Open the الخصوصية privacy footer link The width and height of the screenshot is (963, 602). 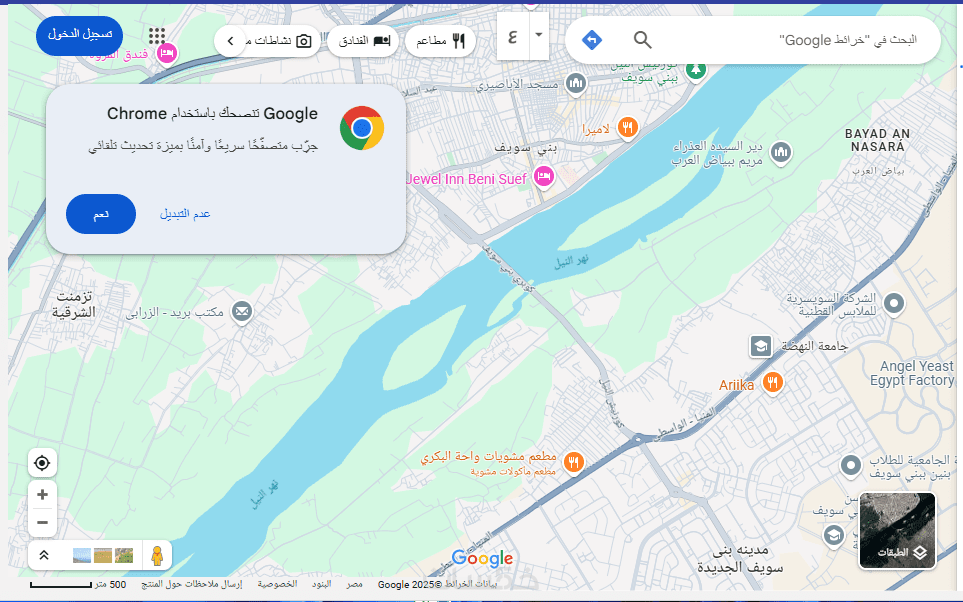coord(277,584)
